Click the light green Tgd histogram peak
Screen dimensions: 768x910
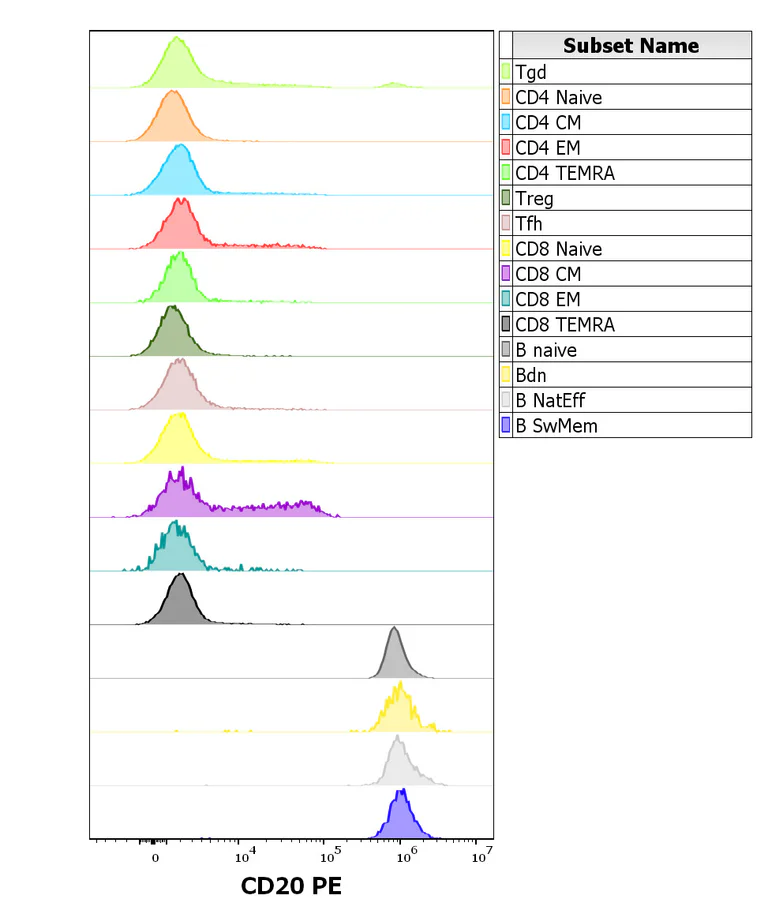click(177, 67)
